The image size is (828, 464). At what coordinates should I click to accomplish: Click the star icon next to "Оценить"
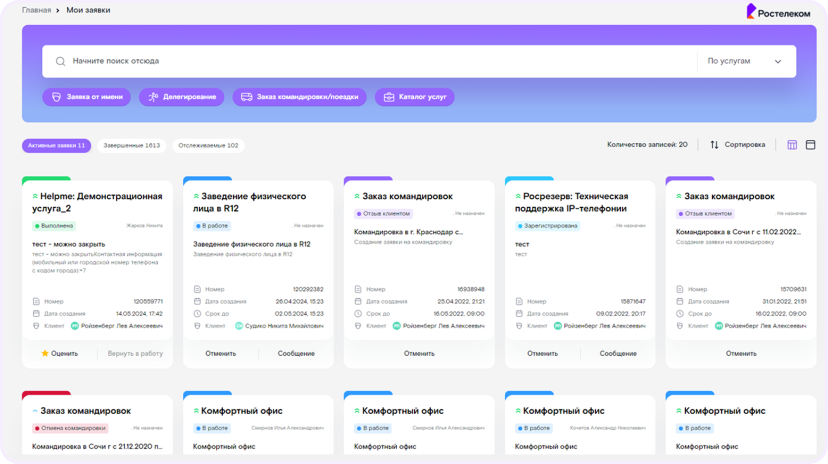(45, 353)
